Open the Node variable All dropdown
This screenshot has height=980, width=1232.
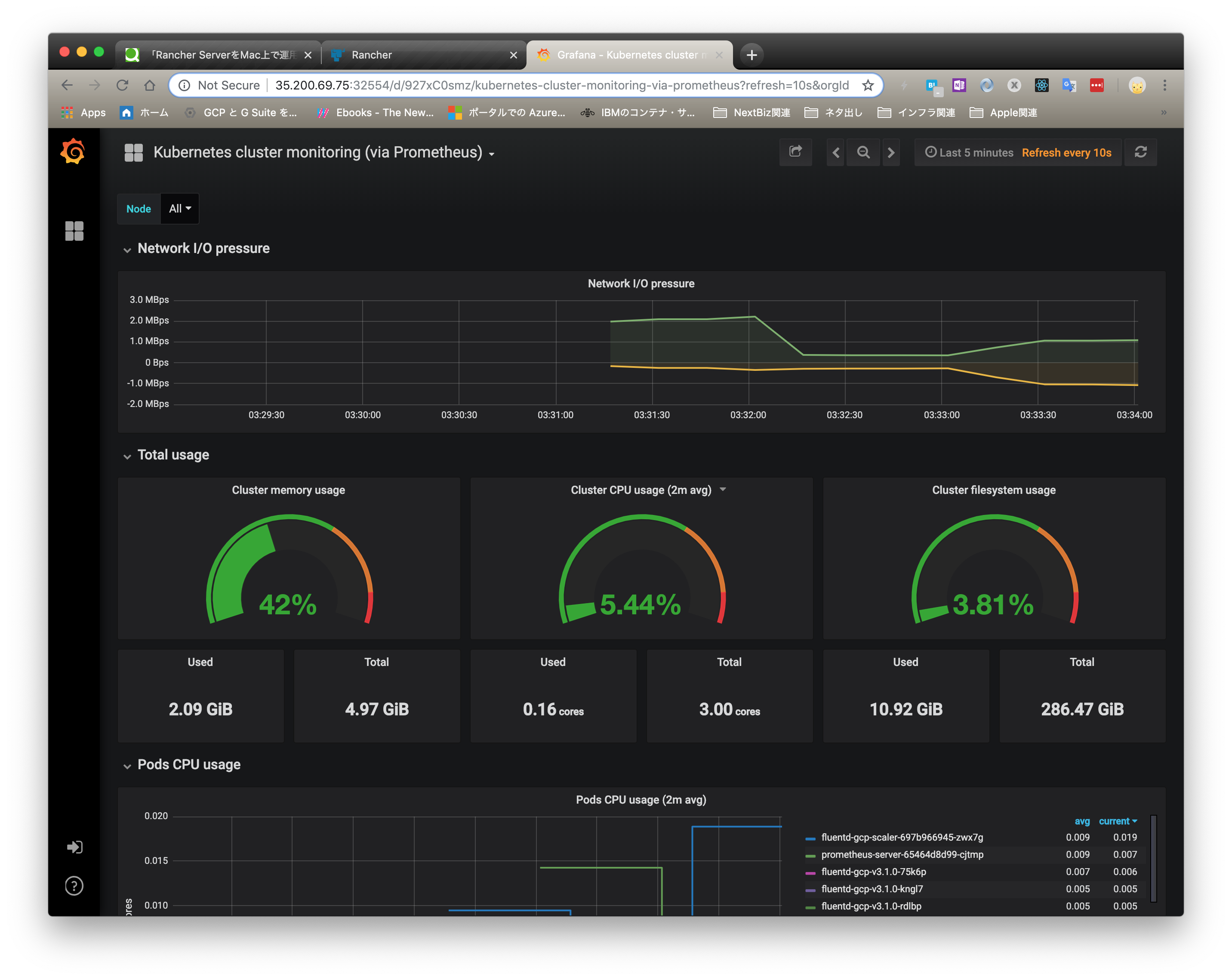coord(179,209)
